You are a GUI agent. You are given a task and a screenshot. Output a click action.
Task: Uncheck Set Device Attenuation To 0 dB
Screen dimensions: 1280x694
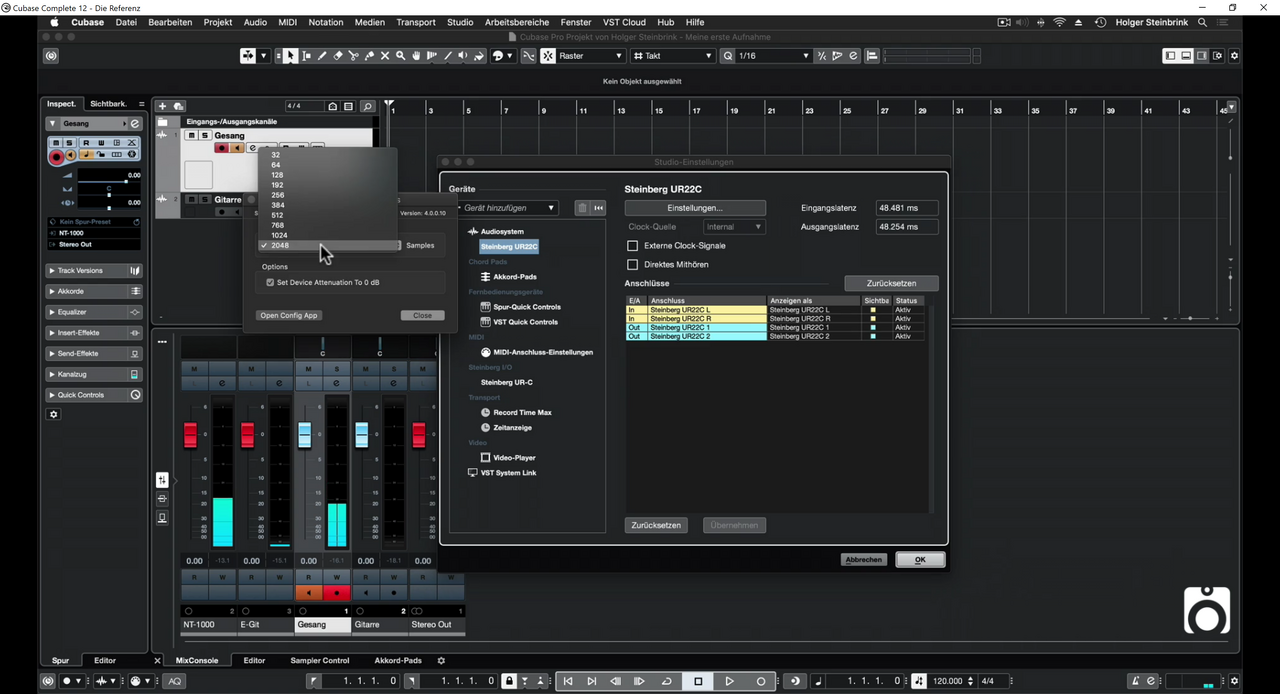click(270, 283)
